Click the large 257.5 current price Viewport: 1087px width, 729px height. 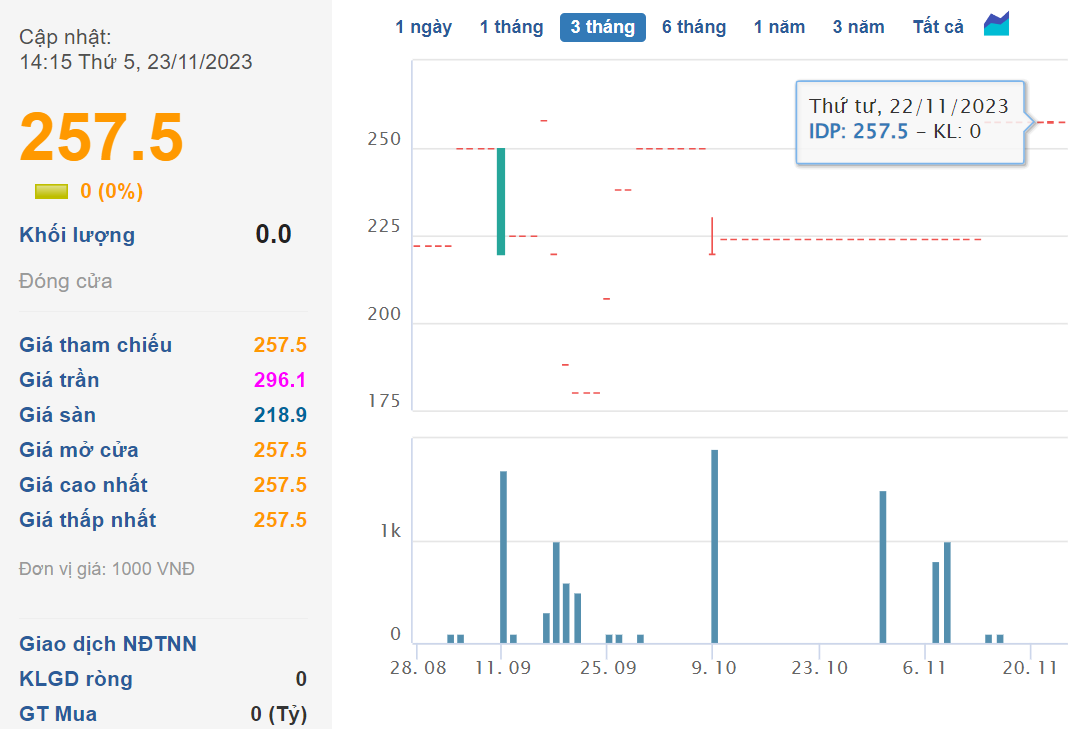coord(102,137)
